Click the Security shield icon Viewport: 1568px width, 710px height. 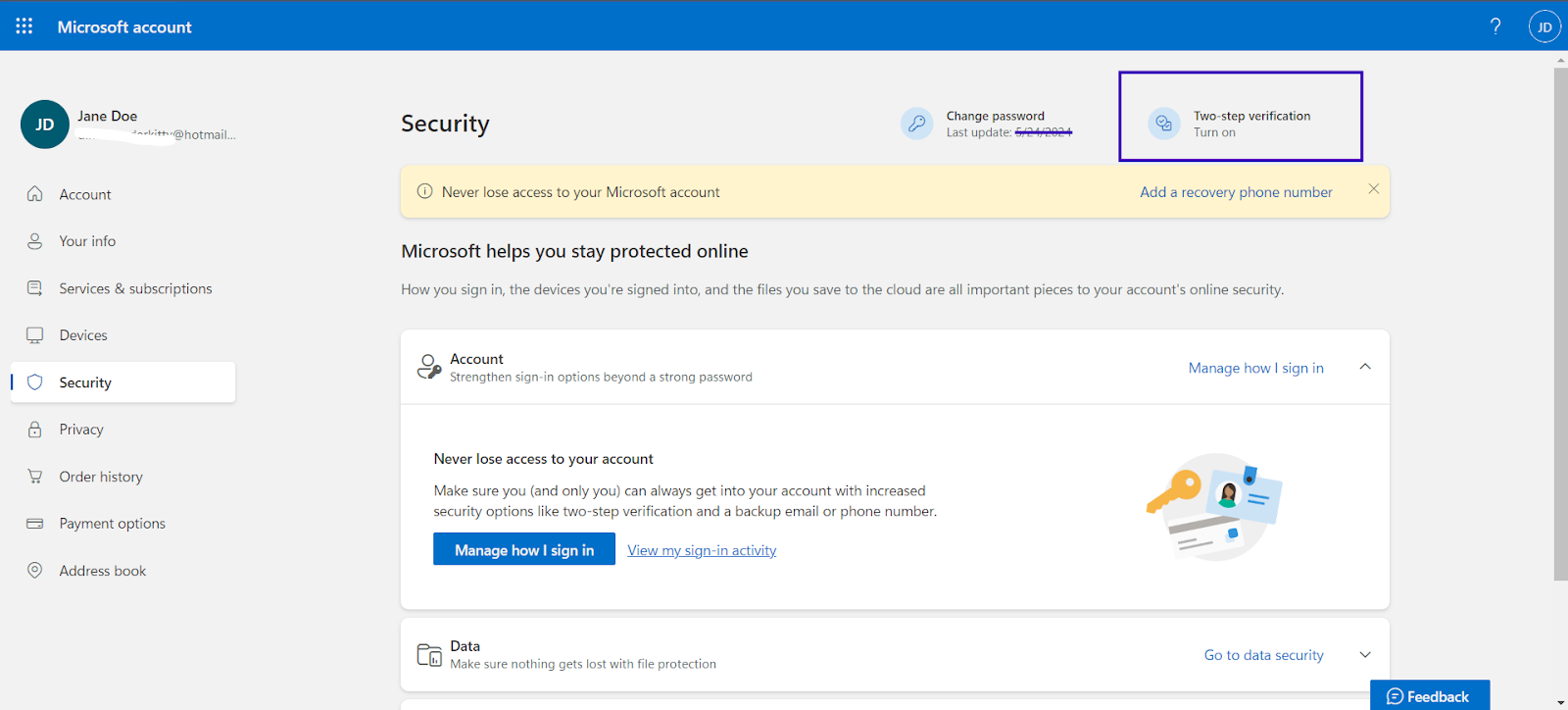(35, 382)
